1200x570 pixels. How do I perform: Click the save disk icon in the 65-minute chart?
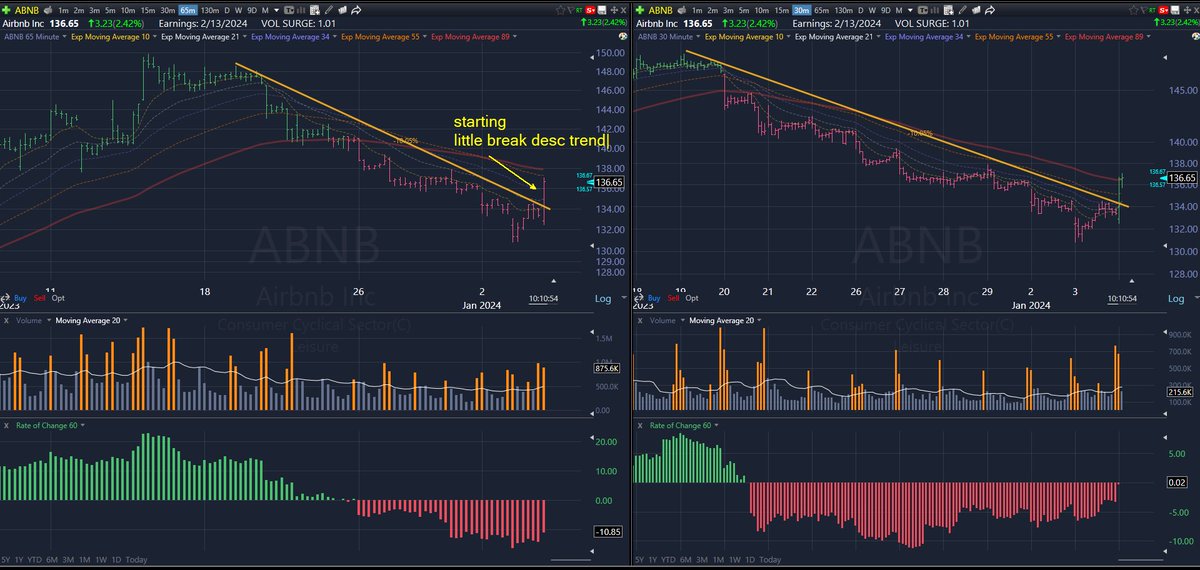click(x=602, y=10)
